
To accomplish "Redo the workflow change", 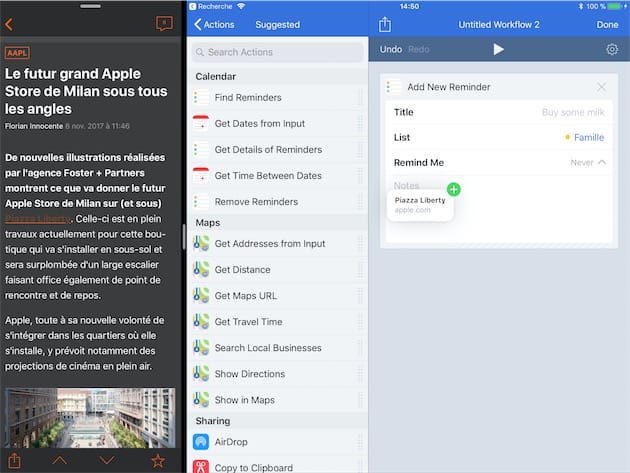I will coord(419,49).
